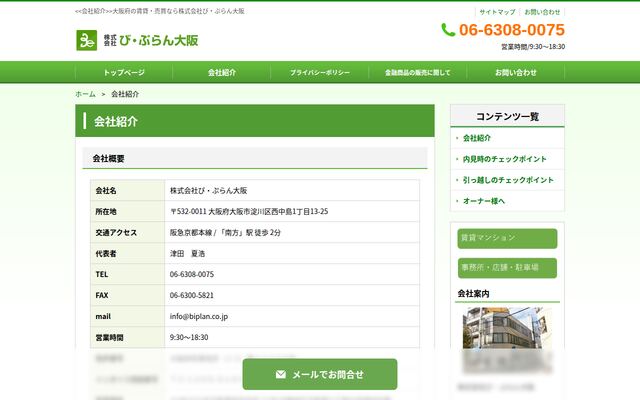640x400 pixels.
Task: Open 賃貸マンション sidebar button
Action: point(507,238)
